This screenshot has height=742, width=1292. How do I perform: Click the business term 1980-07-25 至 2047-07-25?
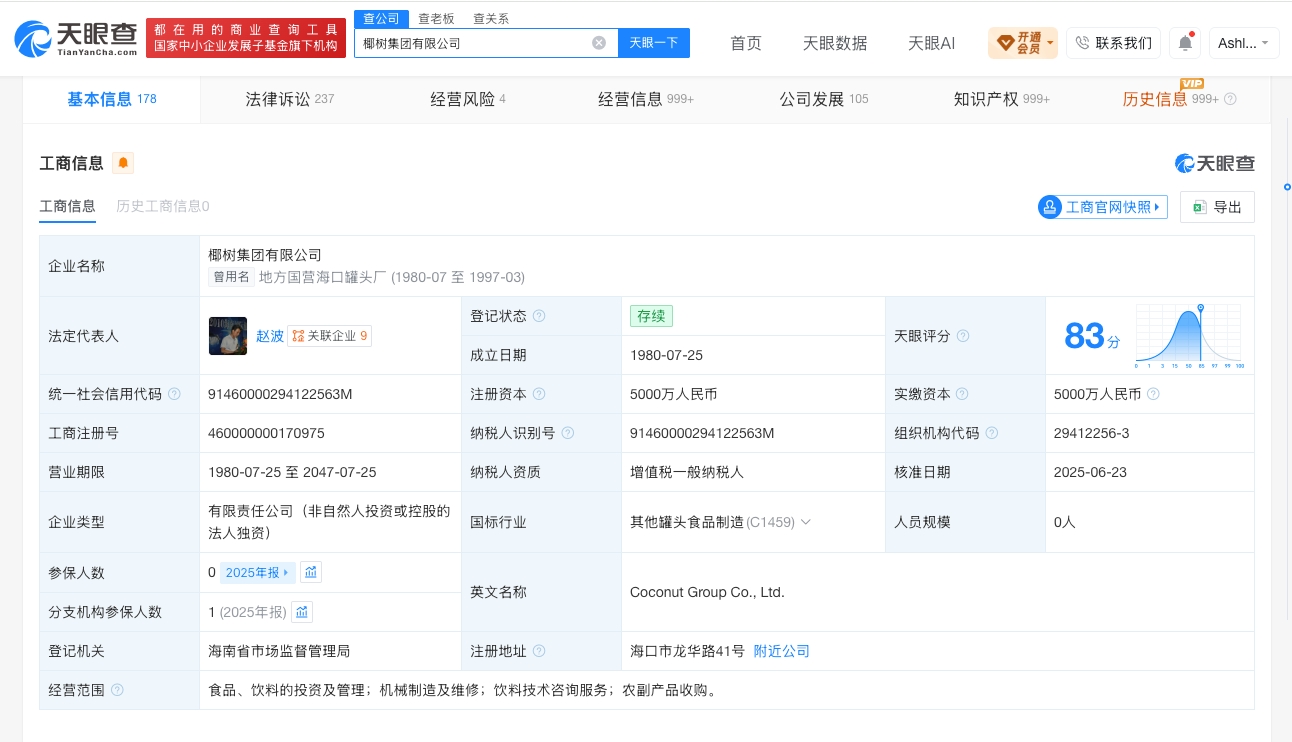click(292, 472)
